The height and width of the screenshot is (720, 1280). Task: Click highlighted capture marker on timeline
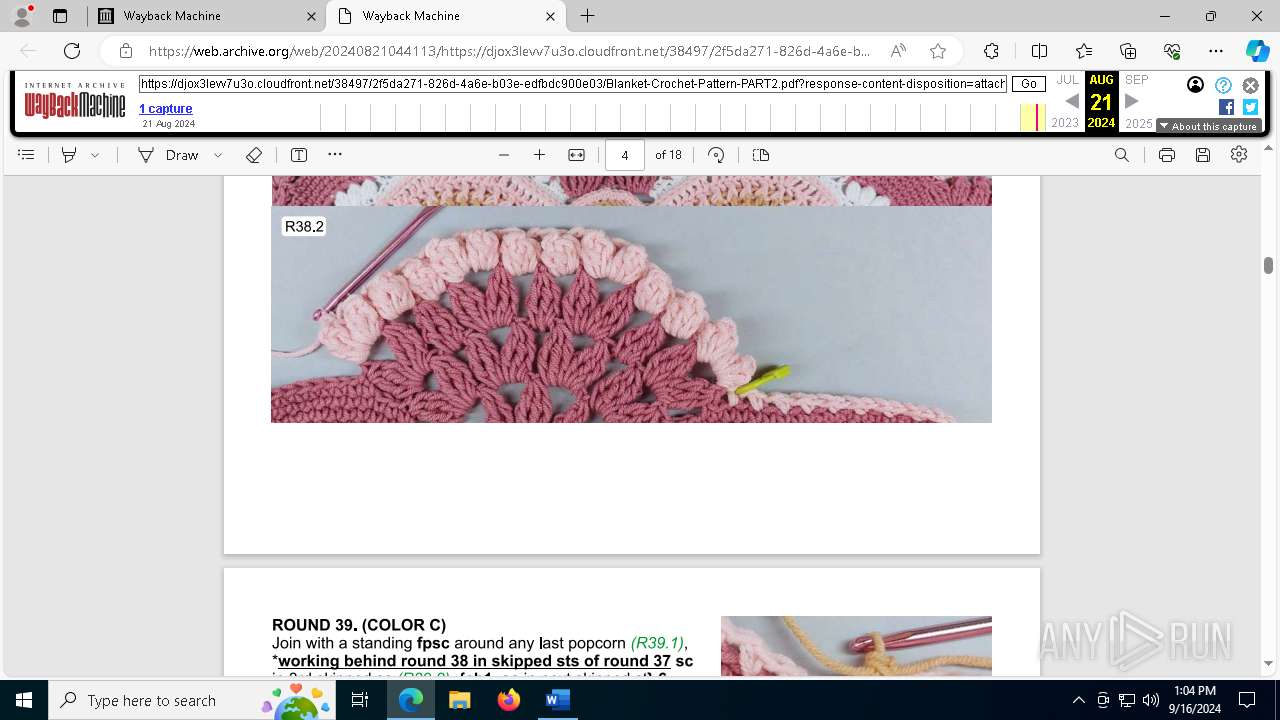click(1037, 117)
